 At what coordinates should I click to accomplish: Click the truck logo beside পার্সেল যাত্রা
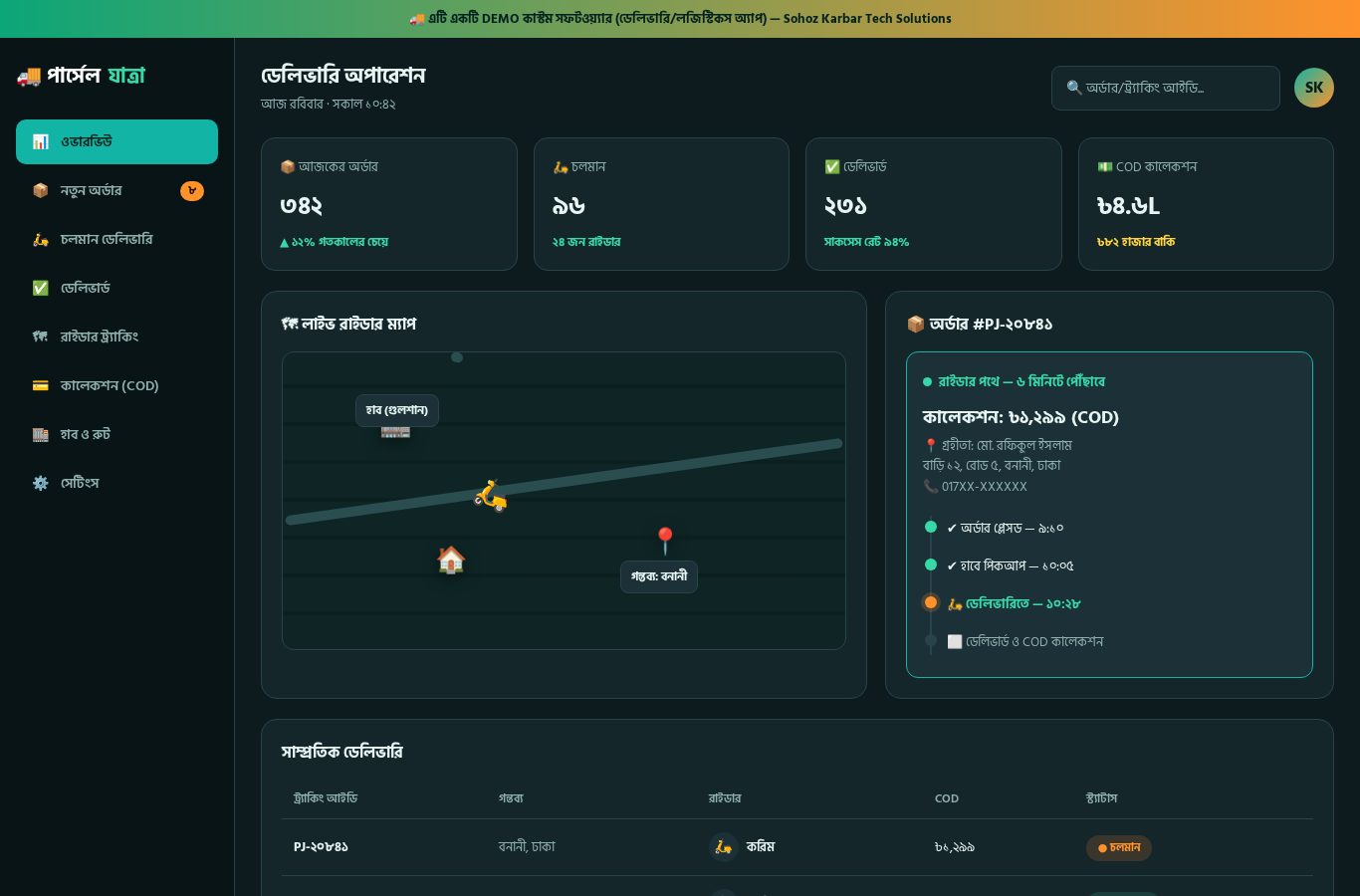(29, 76)
